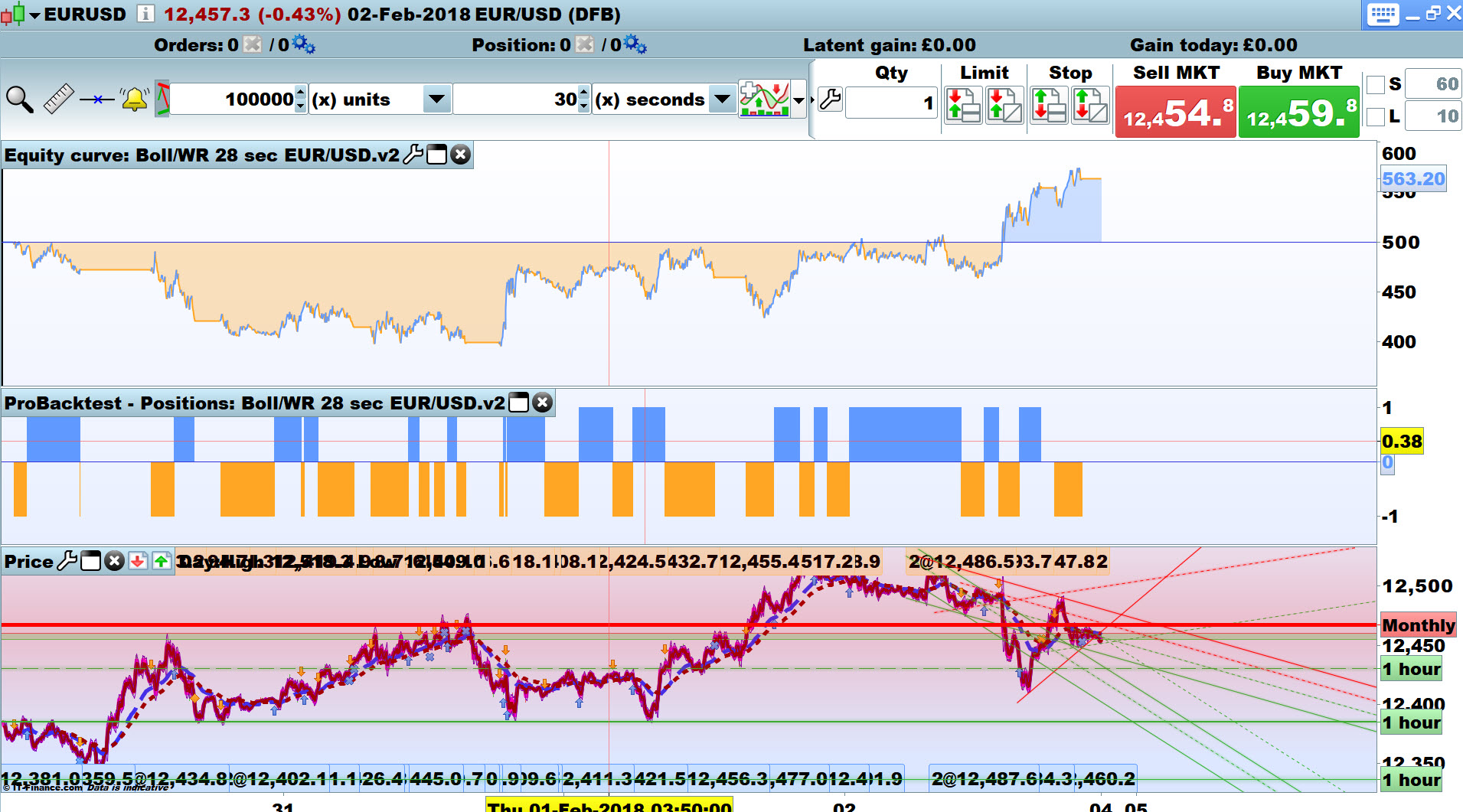Select the magnifying glass zoom tool
The image size is (1463, 812).
[x=19, y=99]
